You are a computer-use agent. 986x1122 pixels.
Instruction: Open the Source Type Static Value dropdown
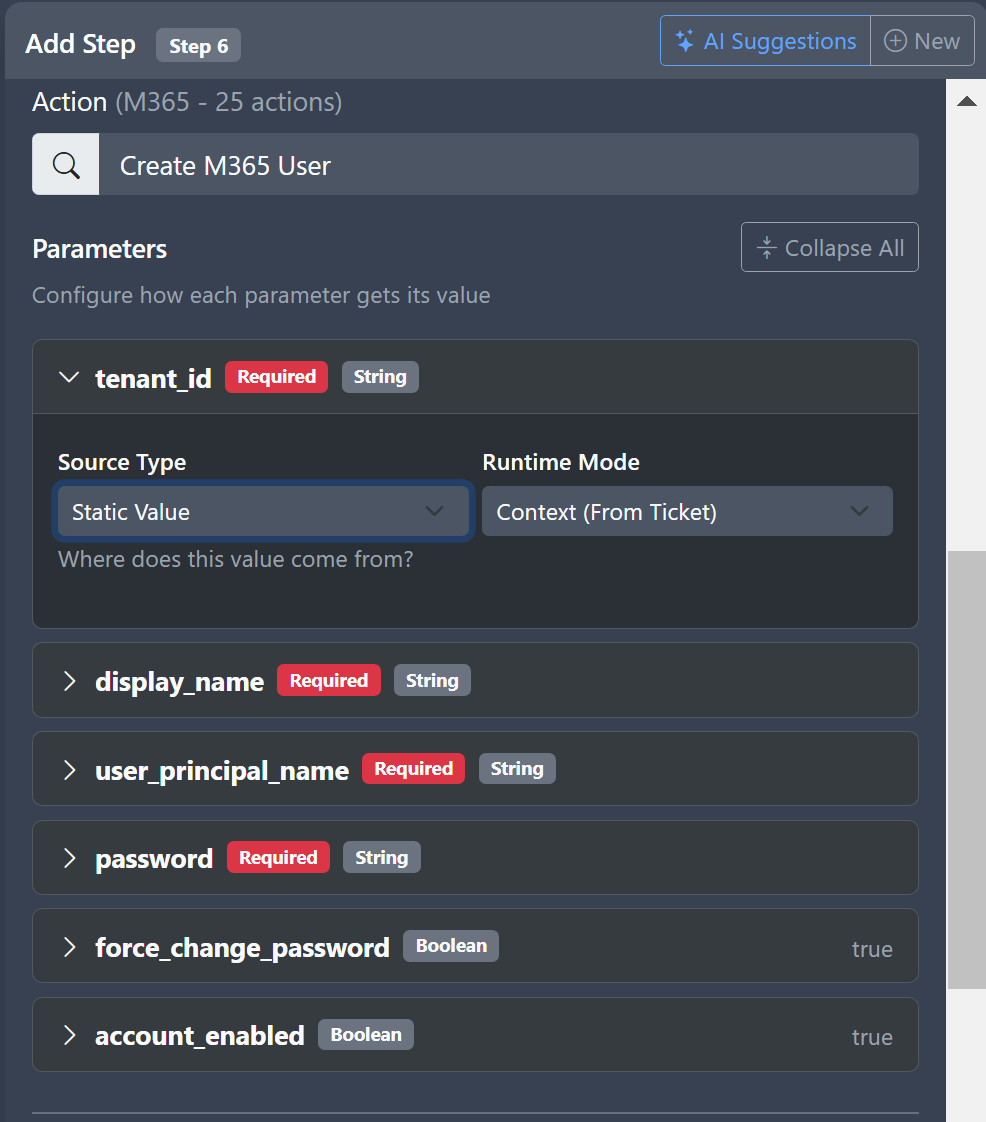tap(263, 512)
